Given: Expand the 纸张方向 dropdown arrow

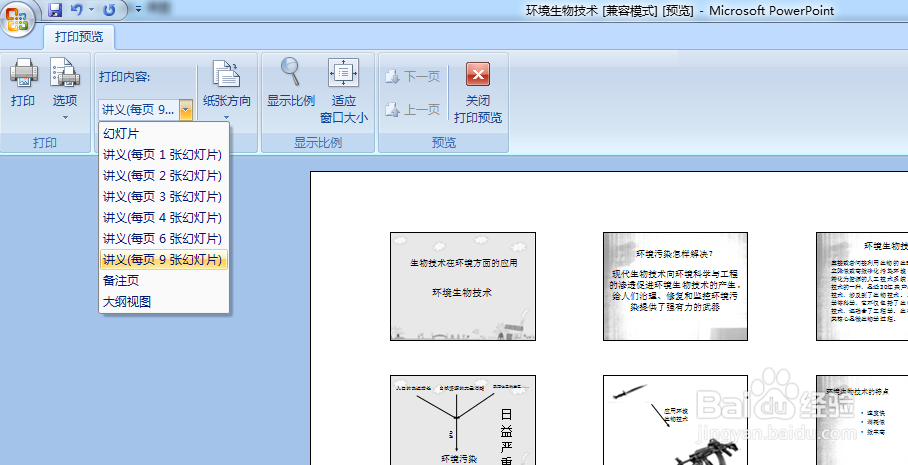Looking at the screenshot, I should (226, 118).
